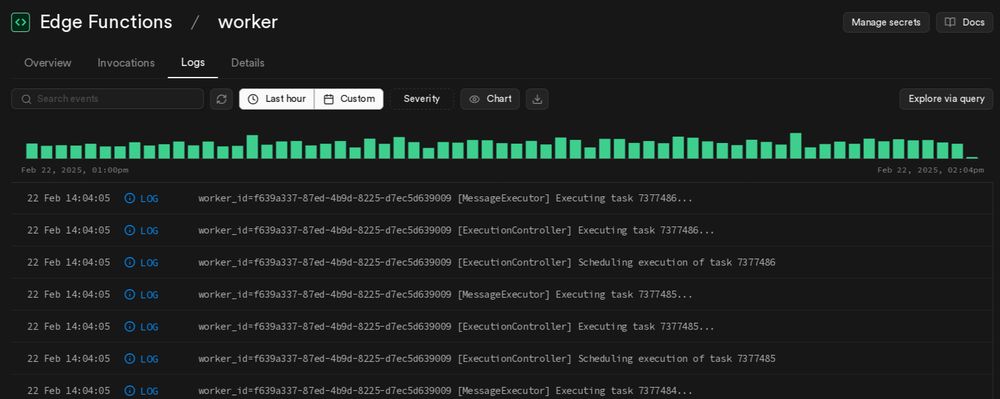Select the Last hour time range
1000x399 pixels.
coord(277,99)
